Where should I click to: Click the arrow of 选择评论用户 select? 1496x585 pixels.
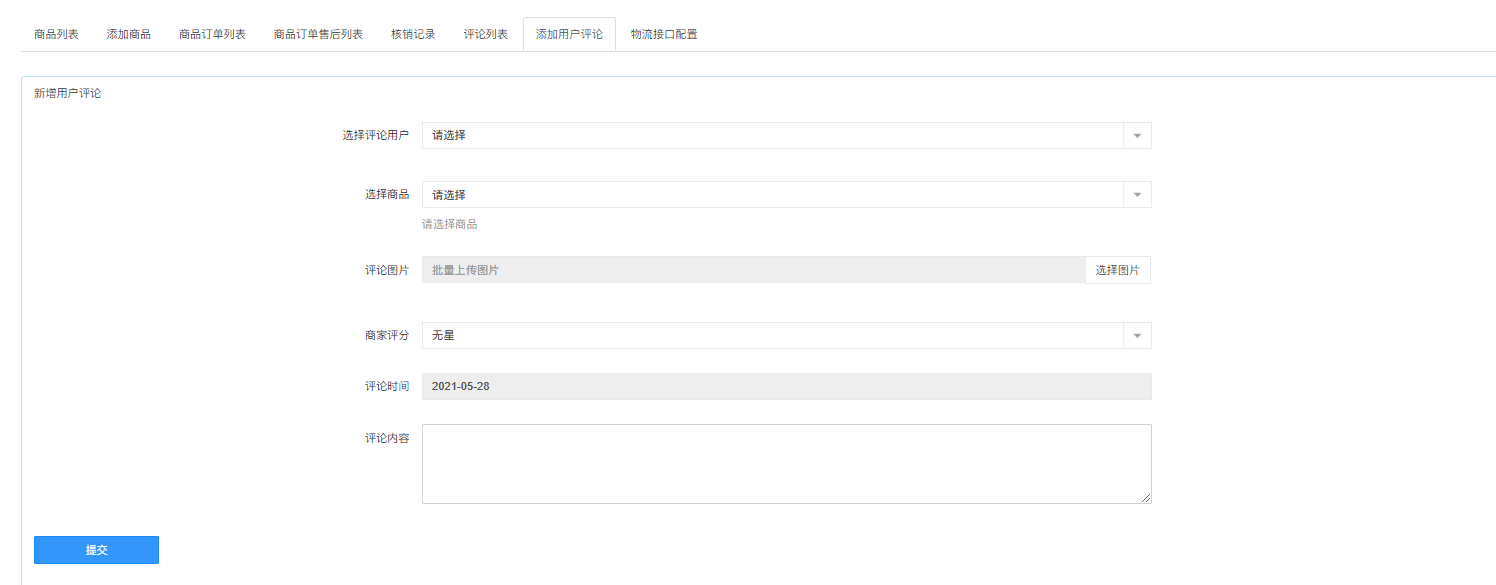[1137, 135]
